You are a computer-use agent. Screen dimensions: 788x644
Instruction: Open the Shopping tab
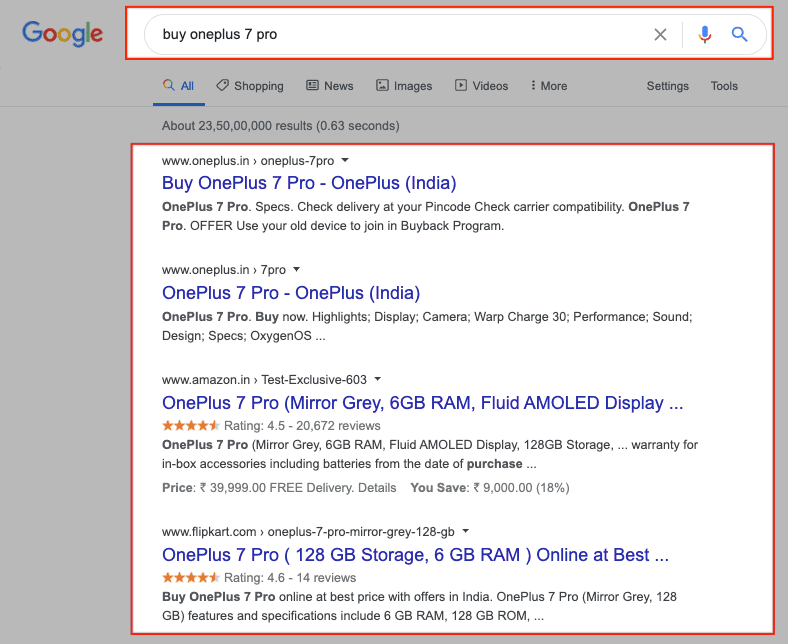pos(250,86)
